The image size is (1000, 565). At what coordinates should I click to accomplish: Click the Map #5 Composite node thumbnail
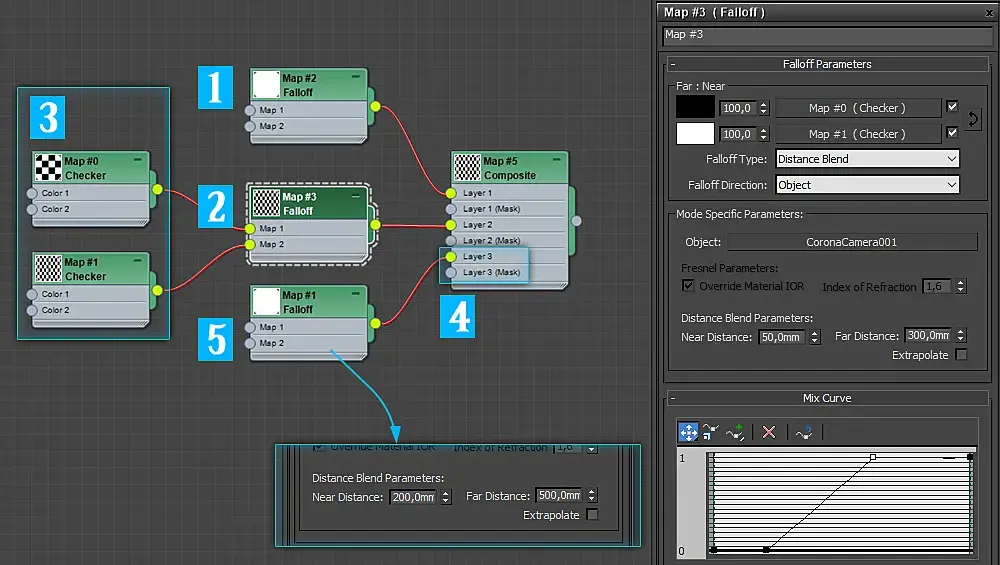pos(467,167)
